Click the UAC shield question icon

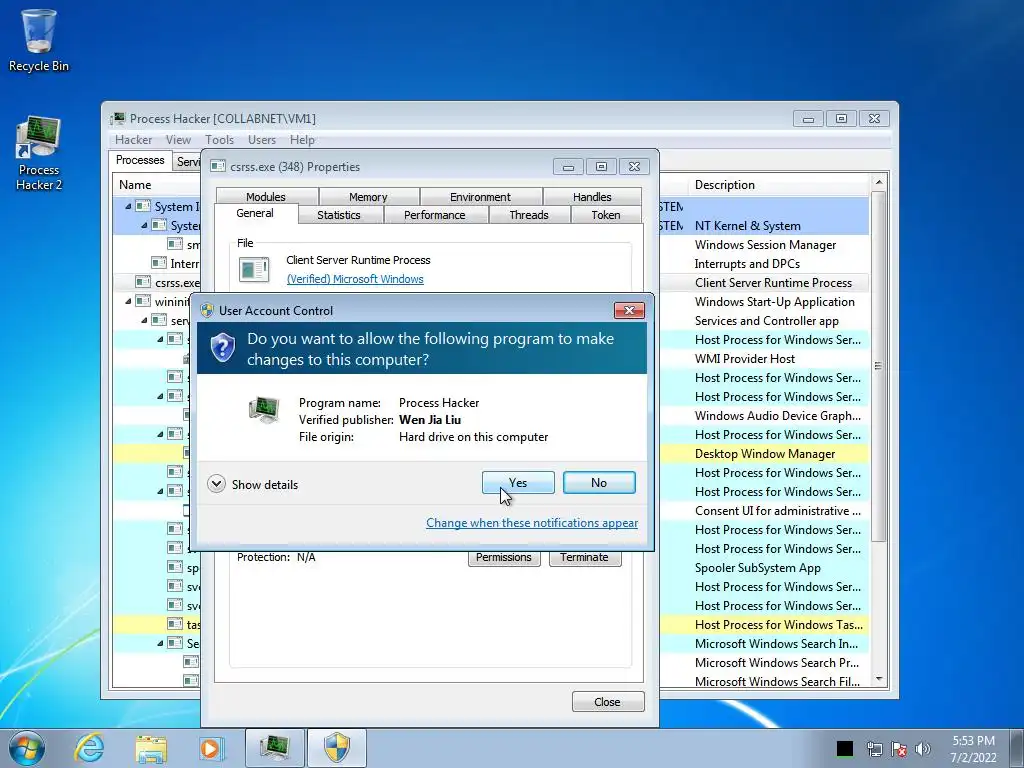[223, 348]
